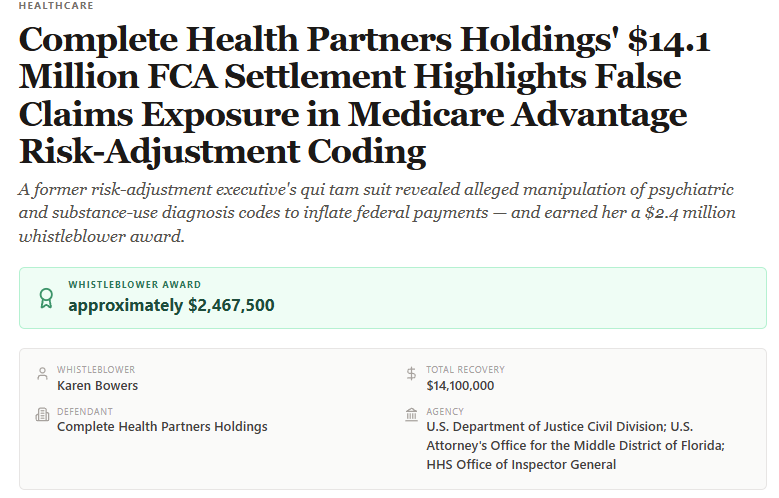Screen dimensions: 779x498
Task: Click the award ribbon icon
Action: pyautogui.click(x=46, y=298)
